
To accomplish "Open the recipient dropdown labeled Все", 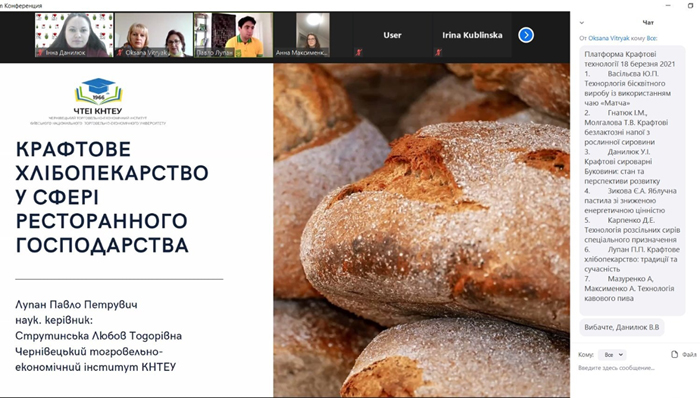I will tap(612, 355).
